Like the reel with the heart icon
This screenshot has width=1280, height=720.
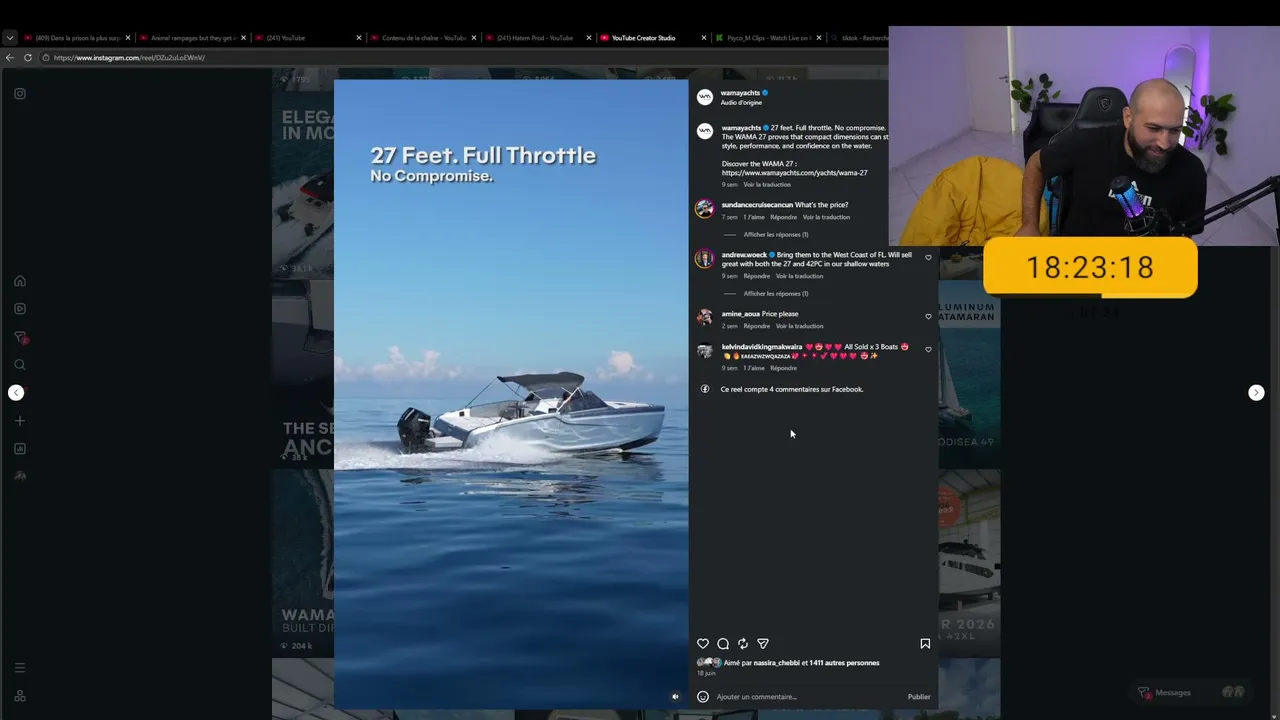703,644
